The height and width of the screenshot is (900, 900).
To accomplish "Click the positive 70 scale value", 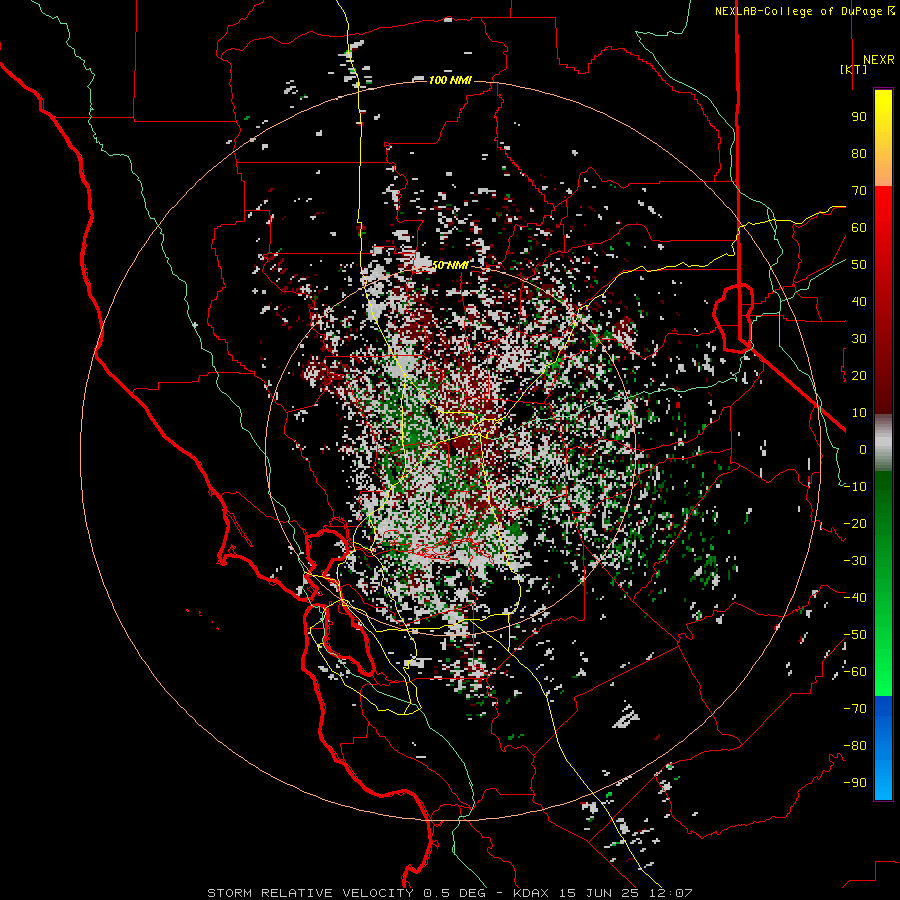I will [859, 191].
